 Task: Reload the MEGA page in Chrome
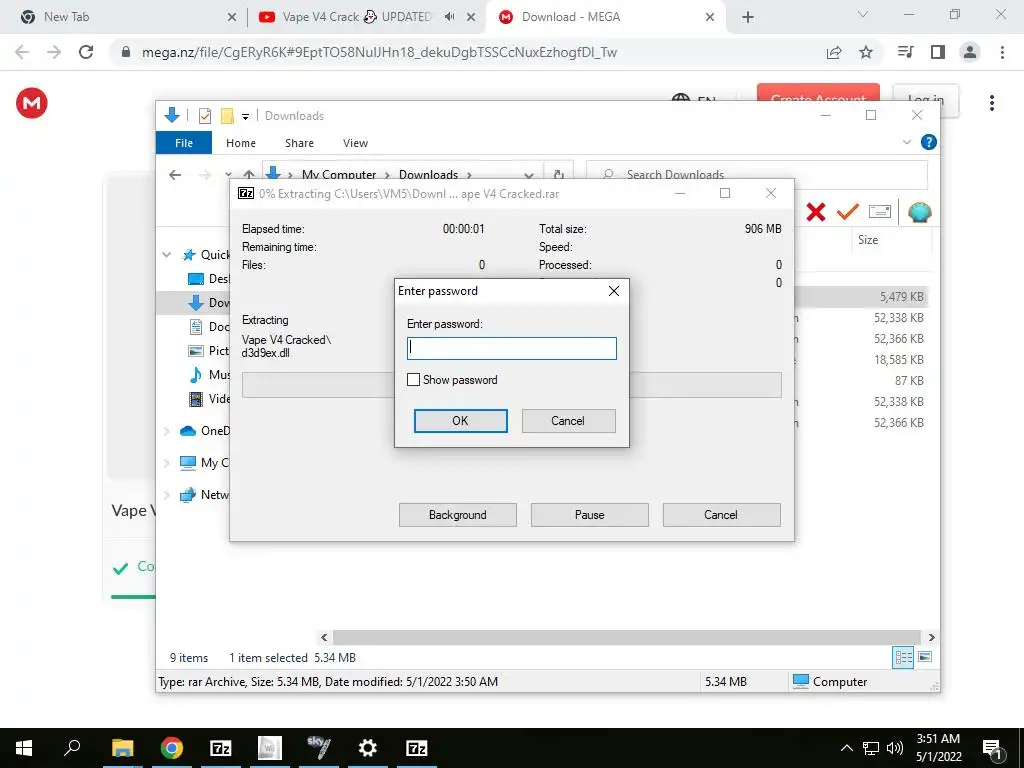86,52
